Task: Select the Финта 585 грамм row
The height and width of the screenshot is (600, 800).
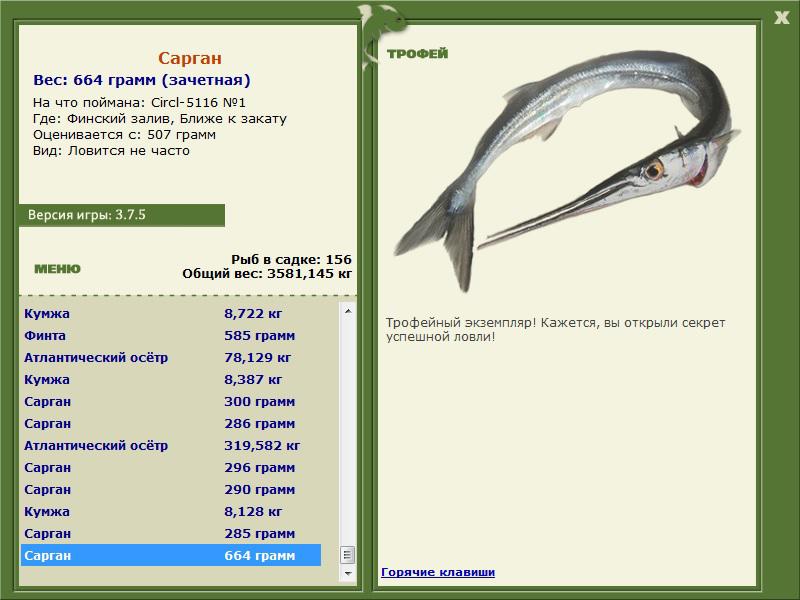Action: (171, 335)
